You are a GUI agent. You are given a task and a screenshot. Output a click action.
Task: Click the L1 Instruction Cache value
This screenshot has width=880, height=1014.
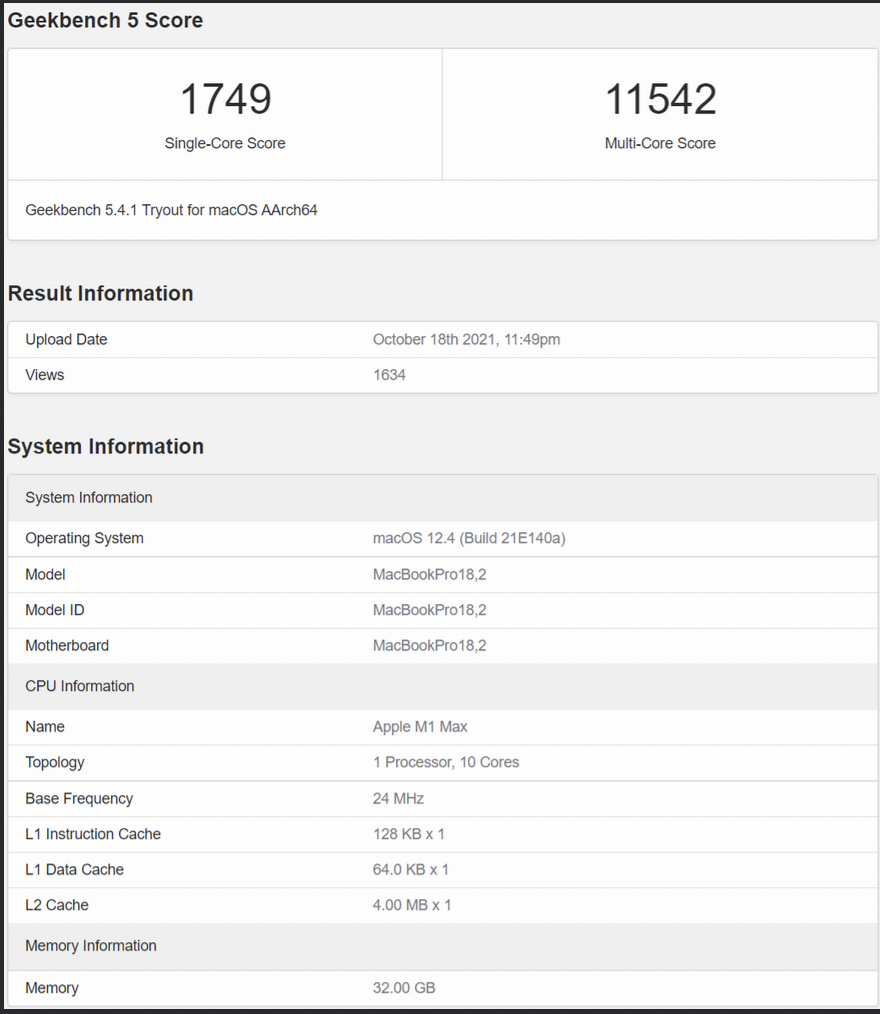coord(409,834)
